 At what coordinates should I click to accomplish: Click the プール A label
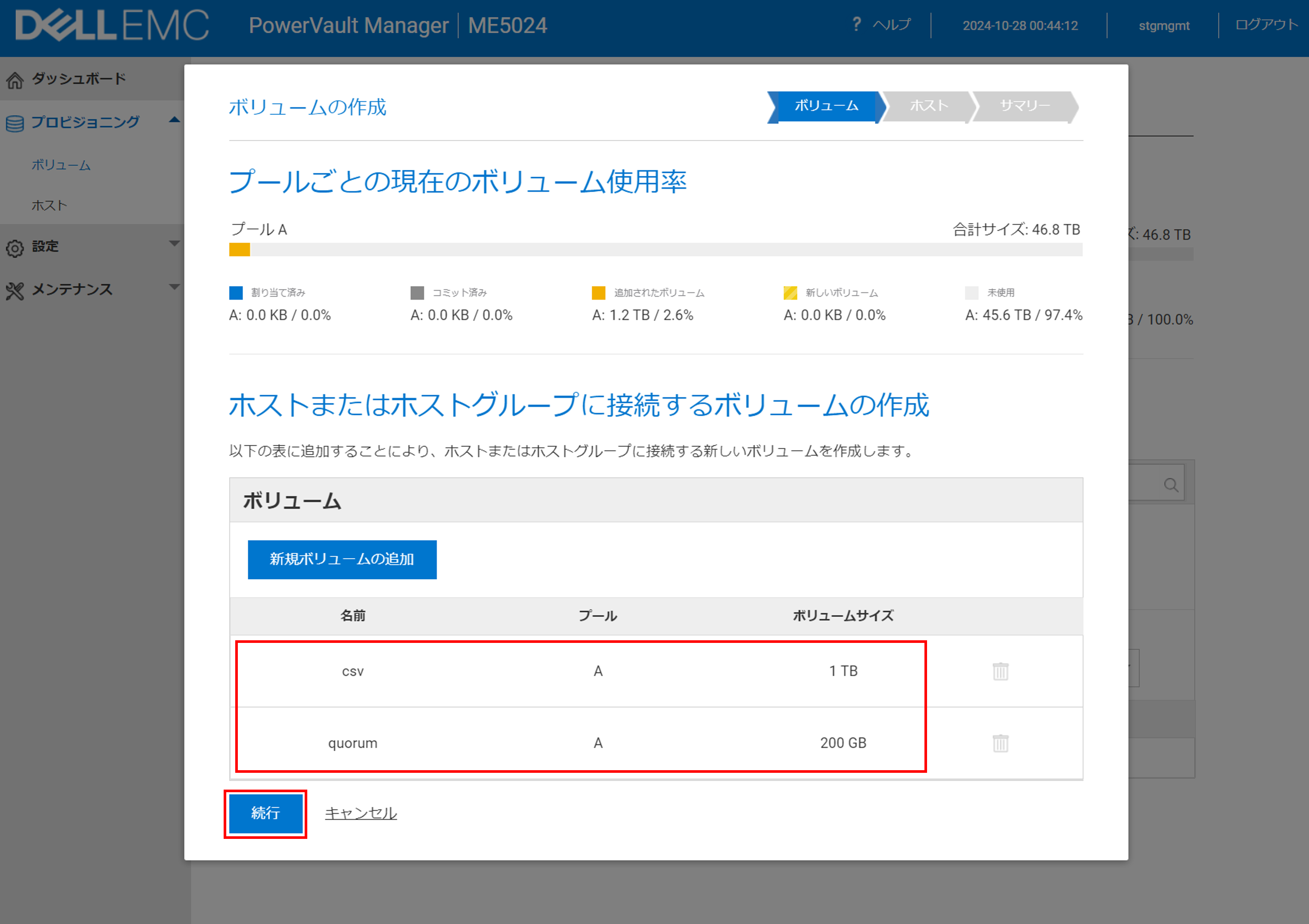[259, 229]
